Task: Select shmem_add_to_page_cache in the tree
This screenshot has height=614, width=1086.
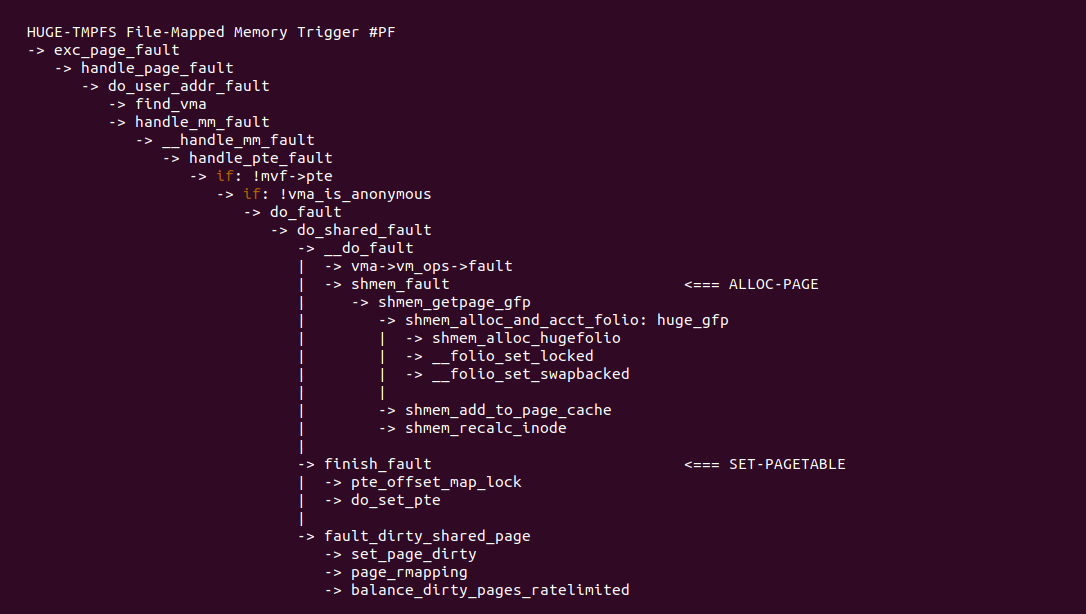Action: (x=508, y=410)
